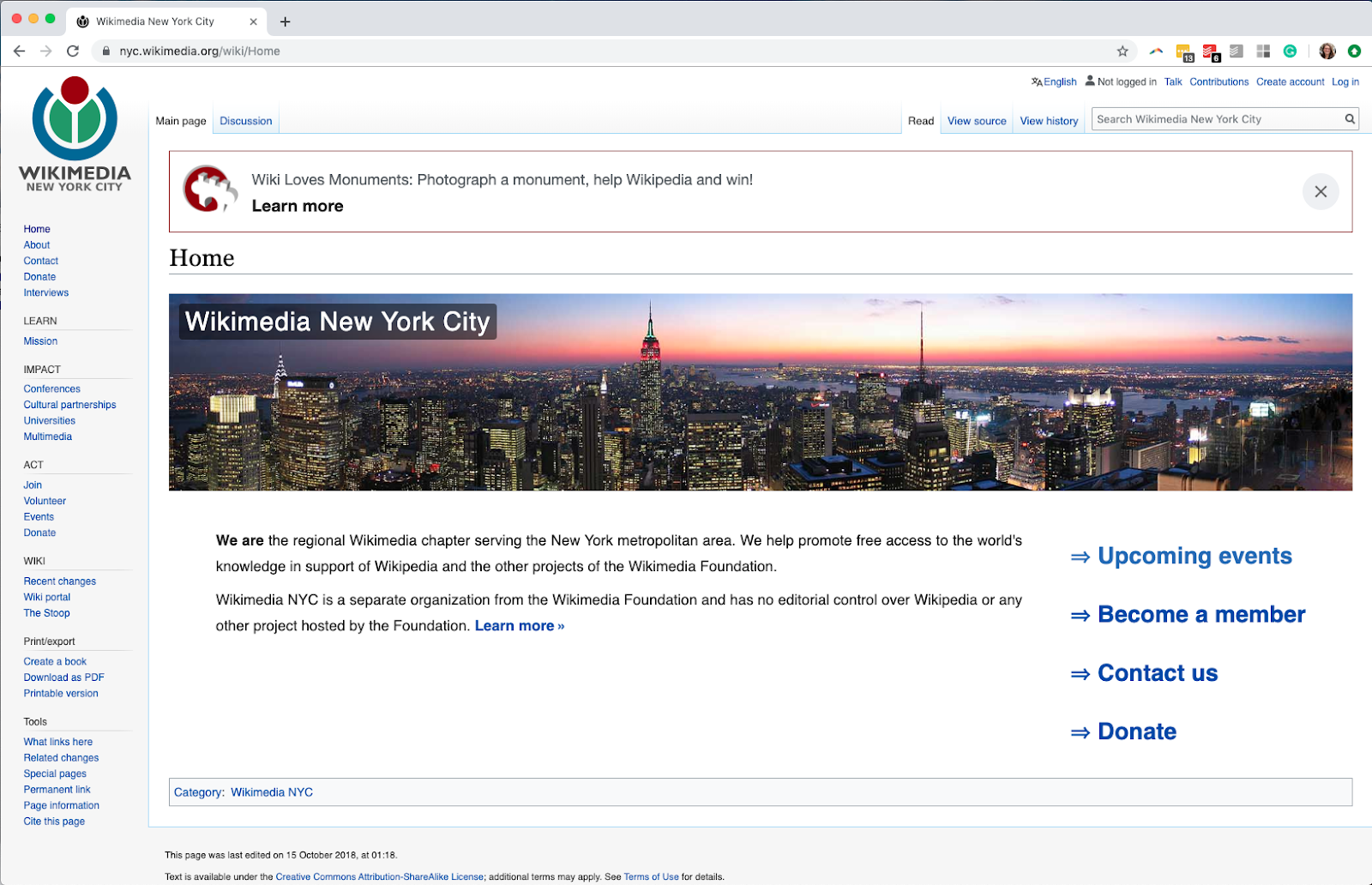The image size is (1372, 885).
Task: Open the Mission sidebar link
Action: point(40,340)
